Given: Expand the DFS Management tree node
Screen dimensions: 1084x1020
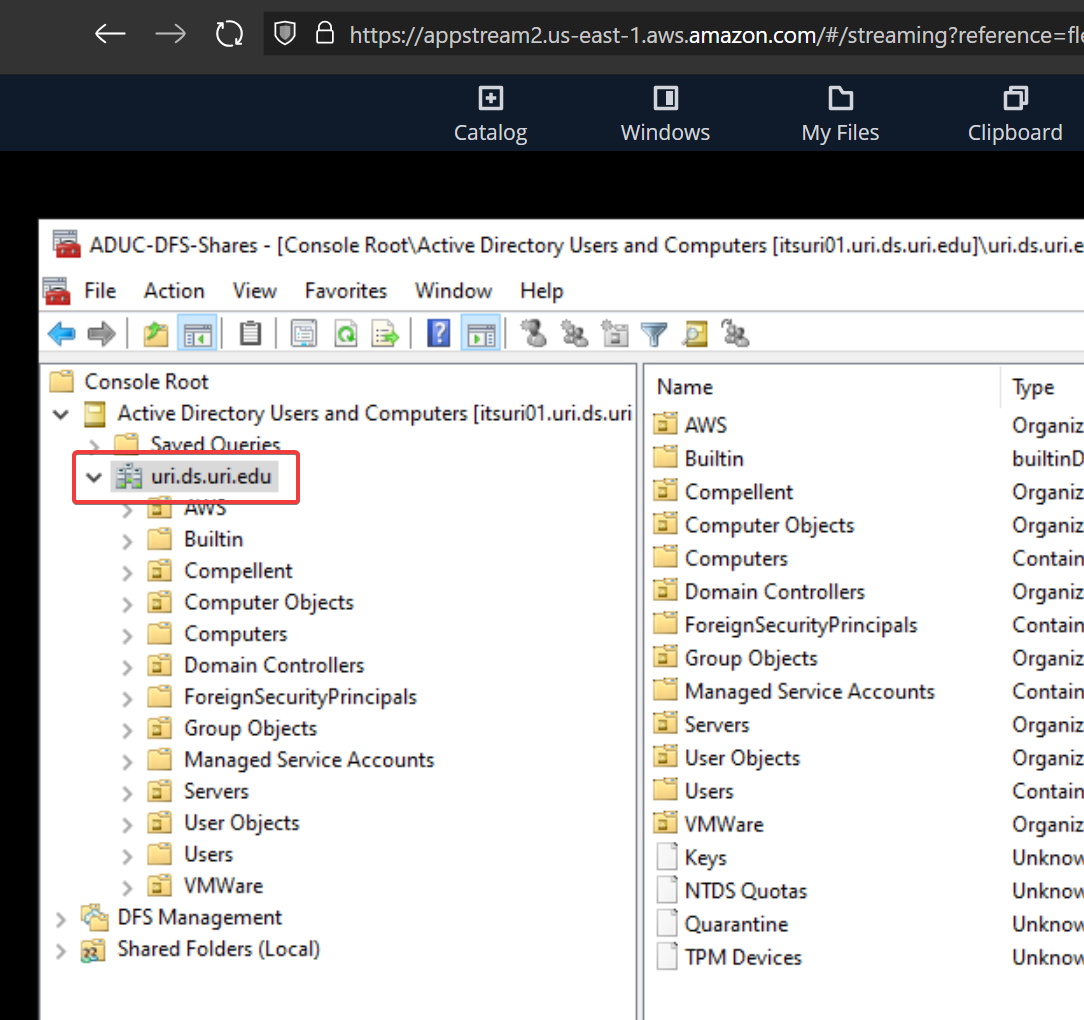Looking at the screenshot, I should coord(61,918).
